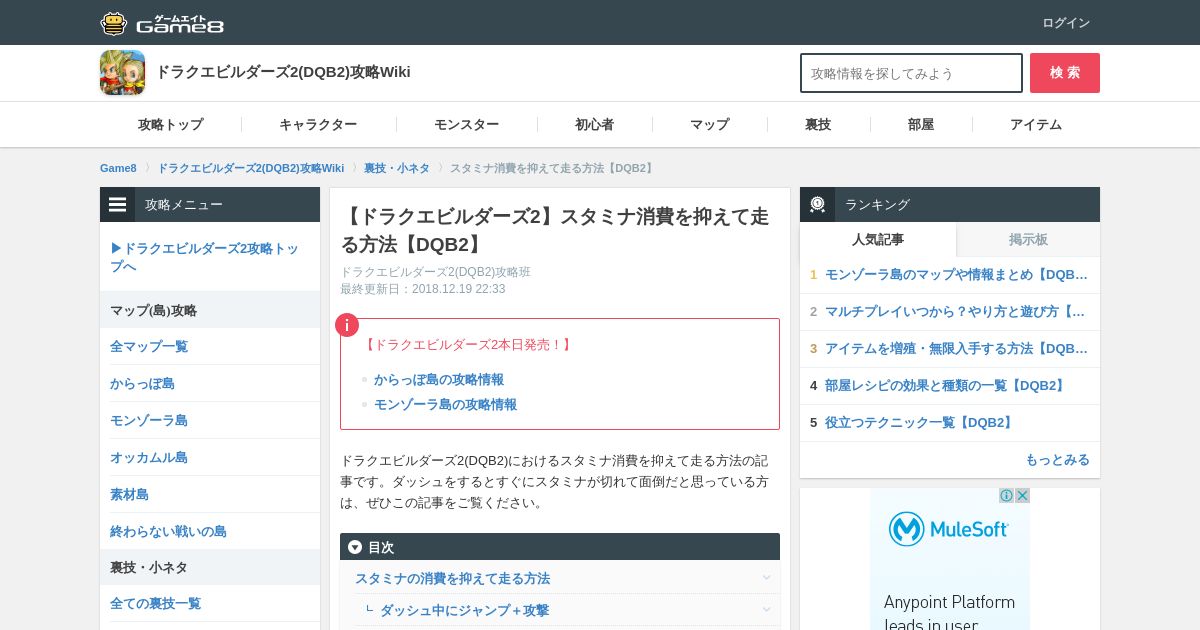Open モンゾーラ島の攻略情報 link in notice
Viewport: 1200px width, 630px height.
445,405
